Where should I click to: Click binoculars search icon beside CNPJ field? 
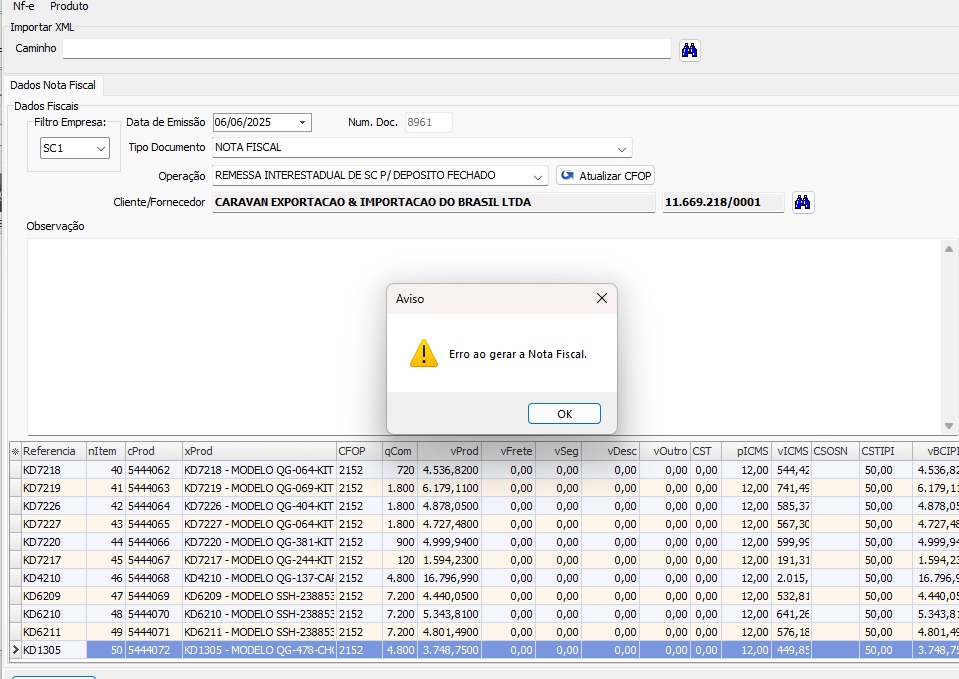pos(802,203)
